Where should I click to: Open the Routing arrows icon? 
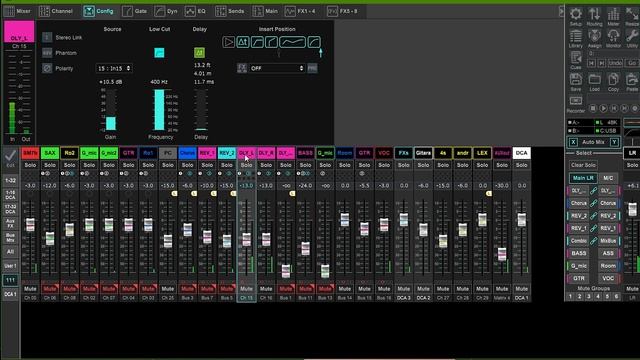[594, 14]
